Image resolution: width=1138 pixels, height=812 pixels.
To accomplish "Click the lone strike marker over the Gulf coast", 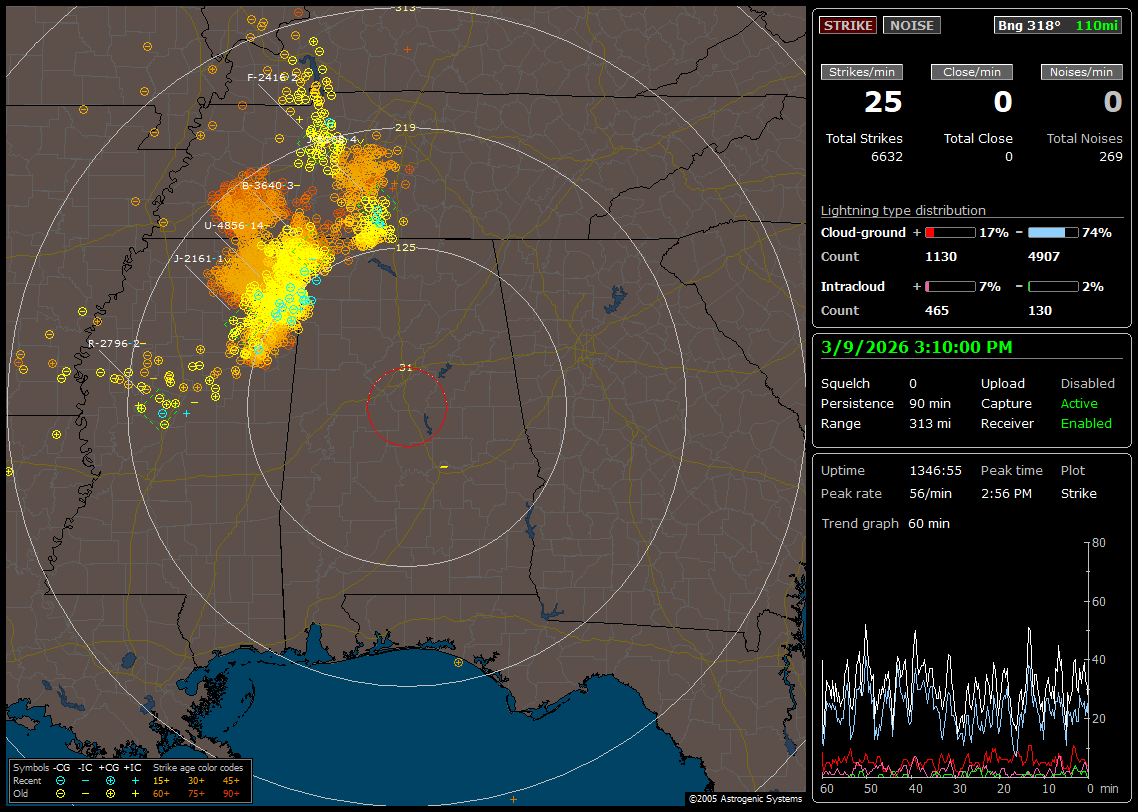I will coord(458,662).
